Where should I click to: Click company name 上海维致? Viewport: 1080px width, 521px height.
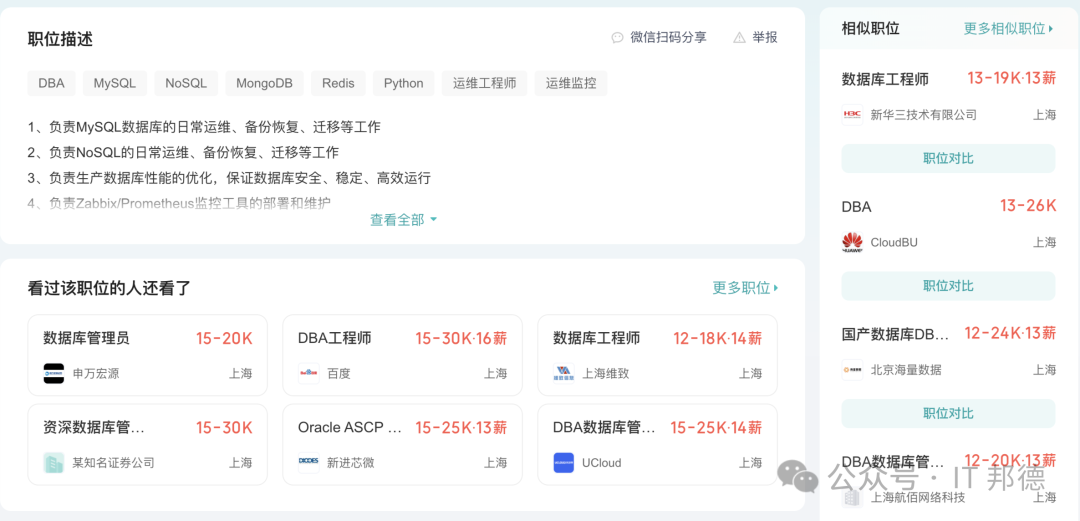click(x=606, y=374)
